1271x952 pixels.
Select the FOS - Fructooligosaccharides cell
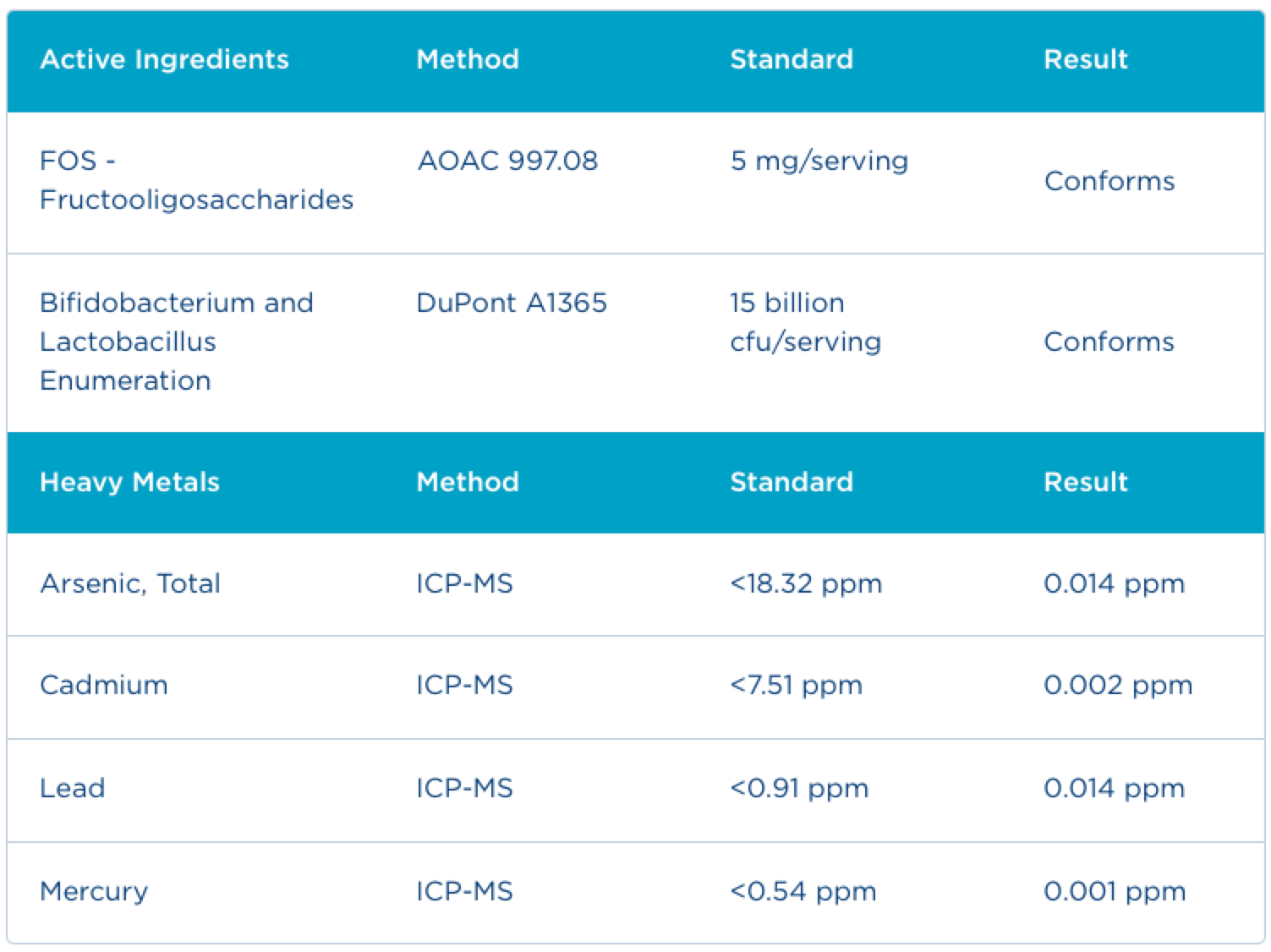pyautogui.click(x=196, y=180)
